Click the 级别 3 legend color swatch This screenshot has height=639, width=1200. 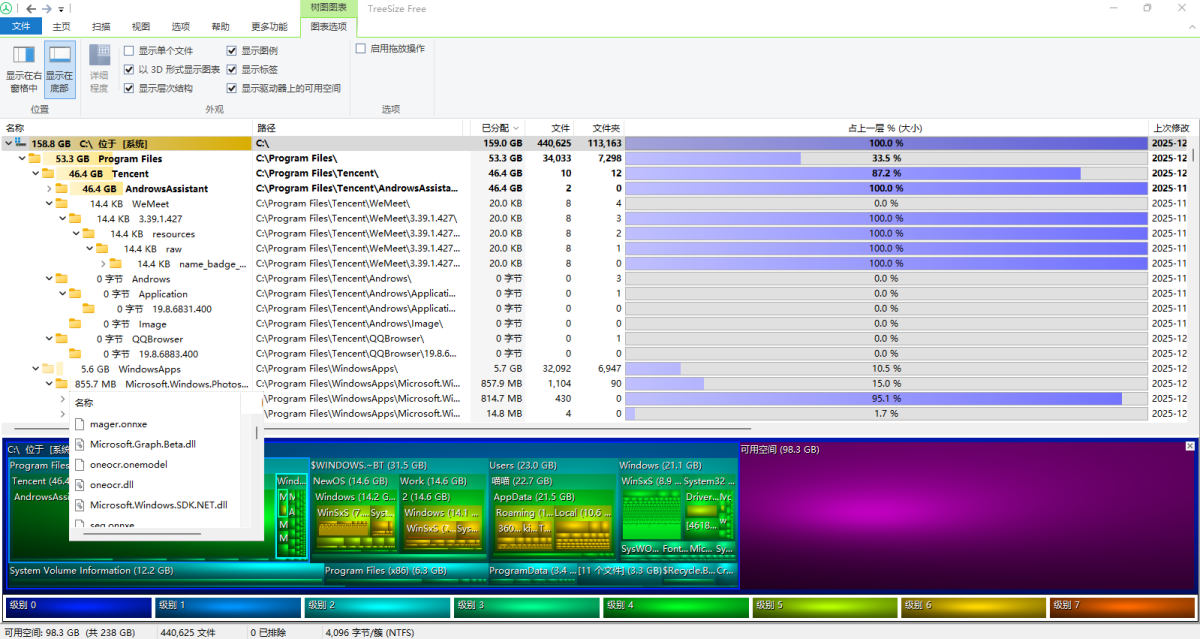tap(526, 606)
